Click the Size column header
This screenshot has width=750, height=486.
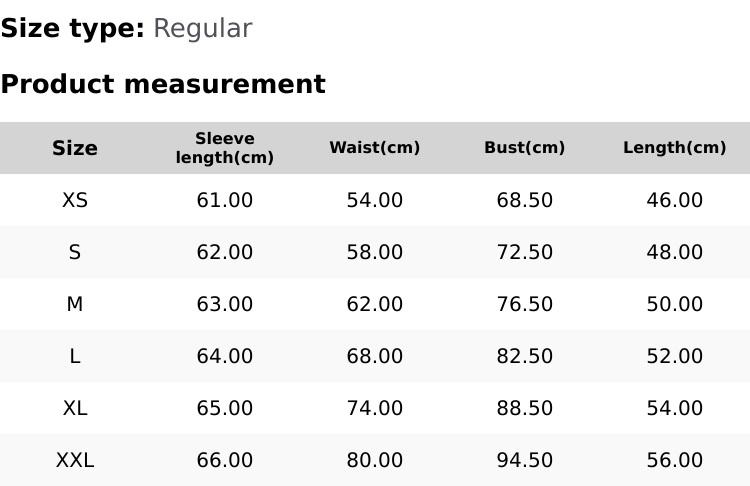point(75,148)
